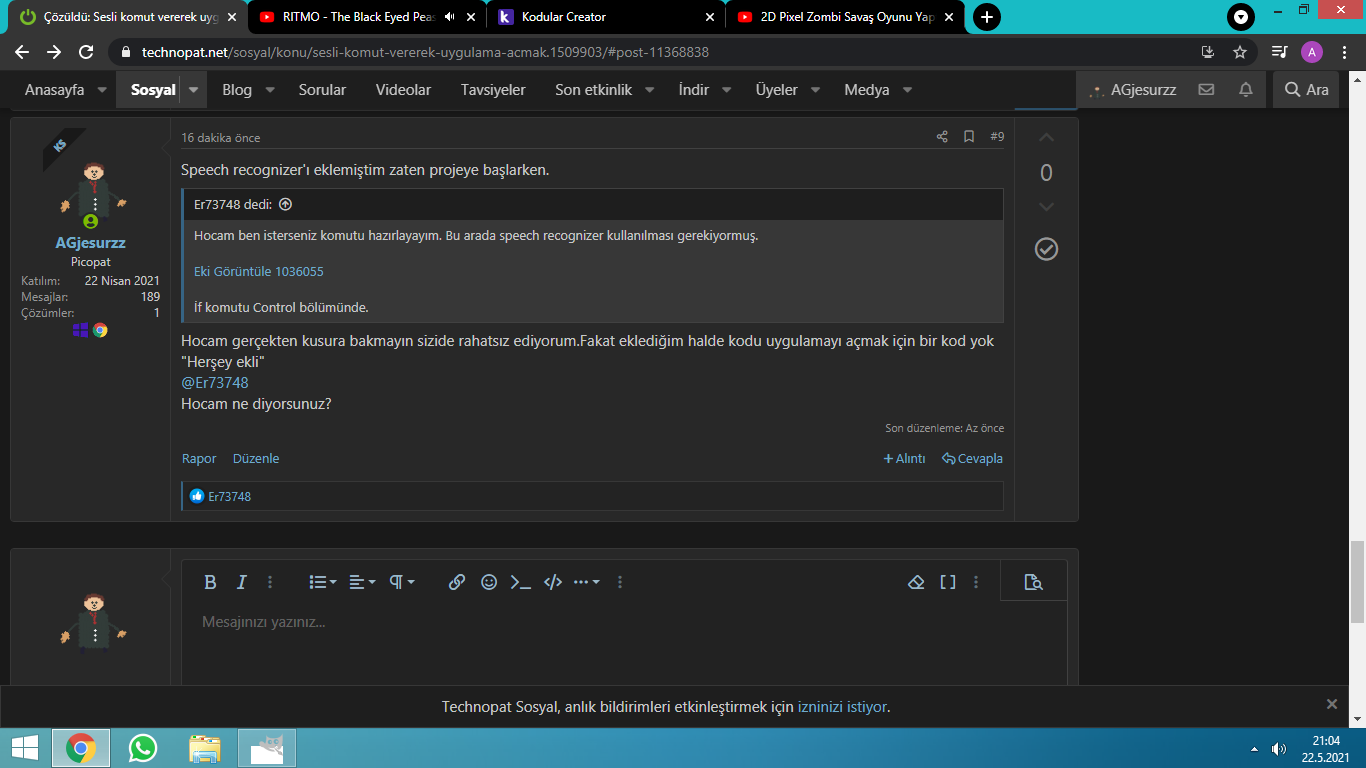Open the paragraph format dropdown
The width and height of the screenshot is (1366, 768).
402,582
